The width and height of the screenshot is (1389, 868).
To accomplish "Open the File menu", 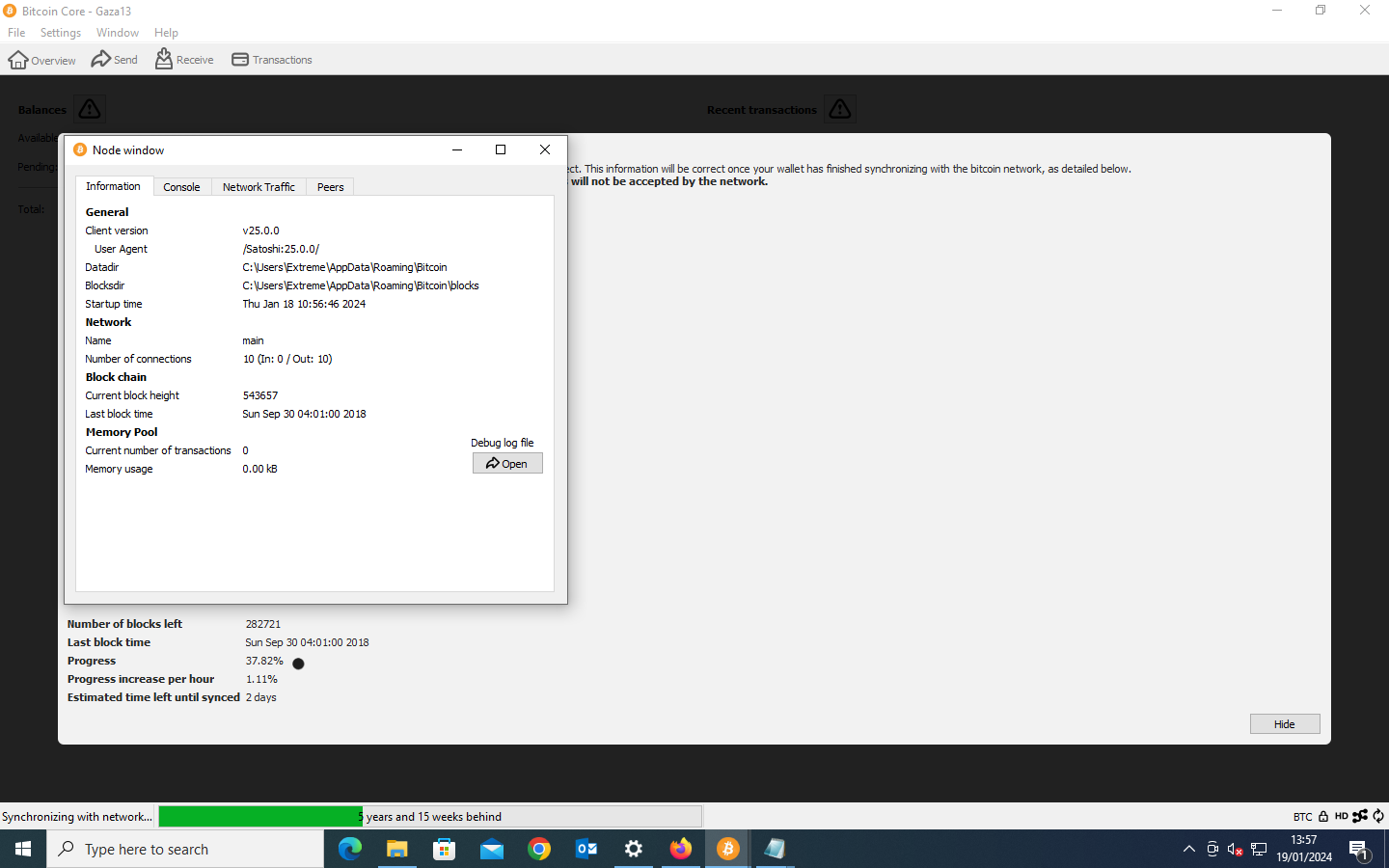I will pos(16,33).
